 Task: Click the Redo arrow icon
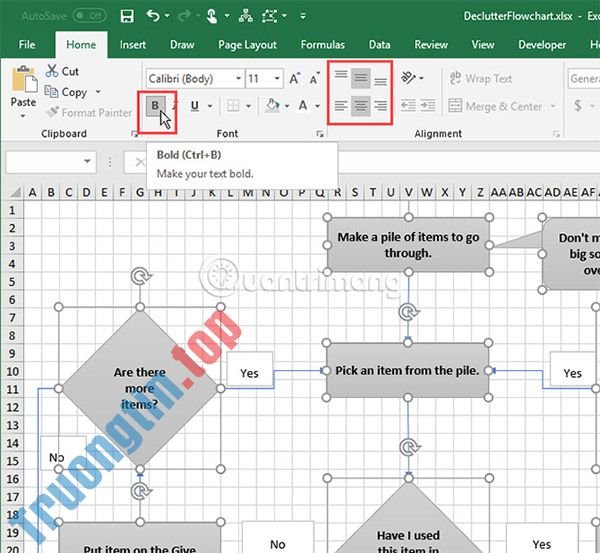click(185, 16)
